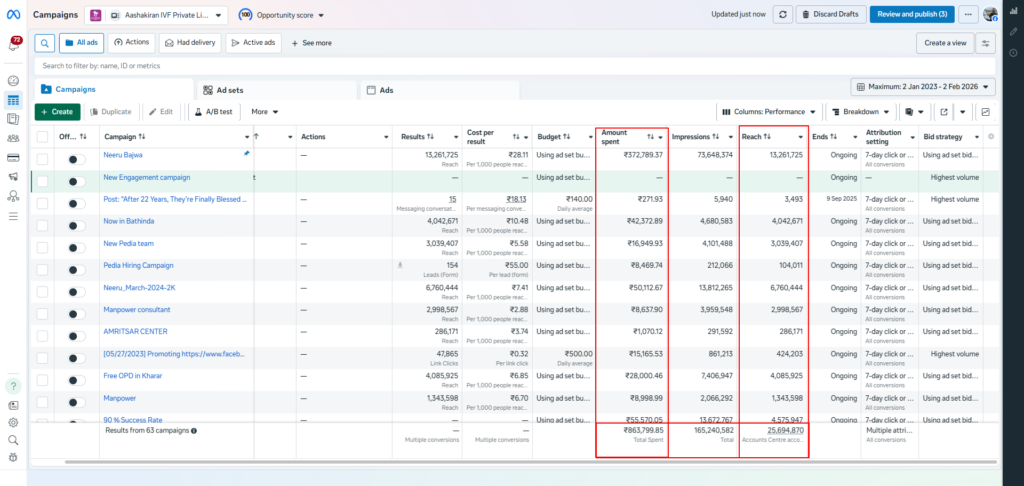
Task: Click the Pedia Hiring Campaign link
Action: (x=138, y=265)
